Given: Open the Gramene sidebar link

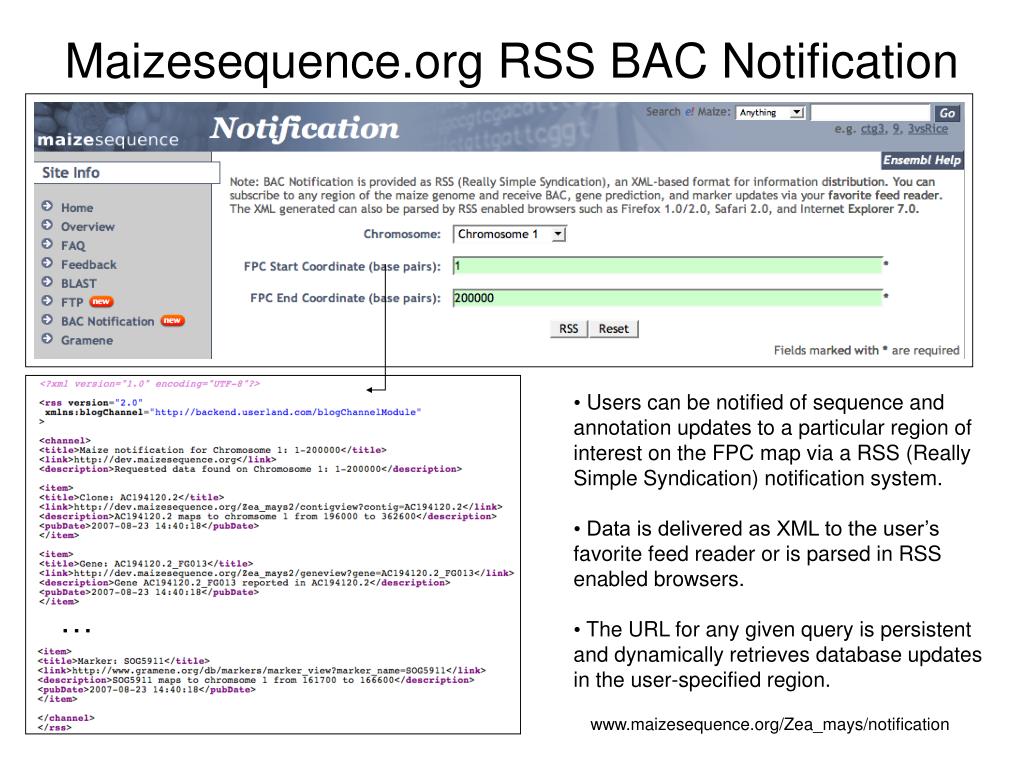Looking at the screenshot, I should tap(87, 340).
